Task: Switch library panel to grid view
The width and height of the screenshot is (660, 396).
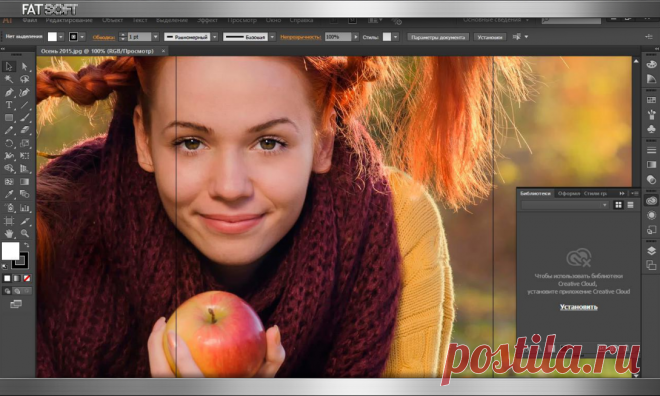Action: click(x=618, y=205)
